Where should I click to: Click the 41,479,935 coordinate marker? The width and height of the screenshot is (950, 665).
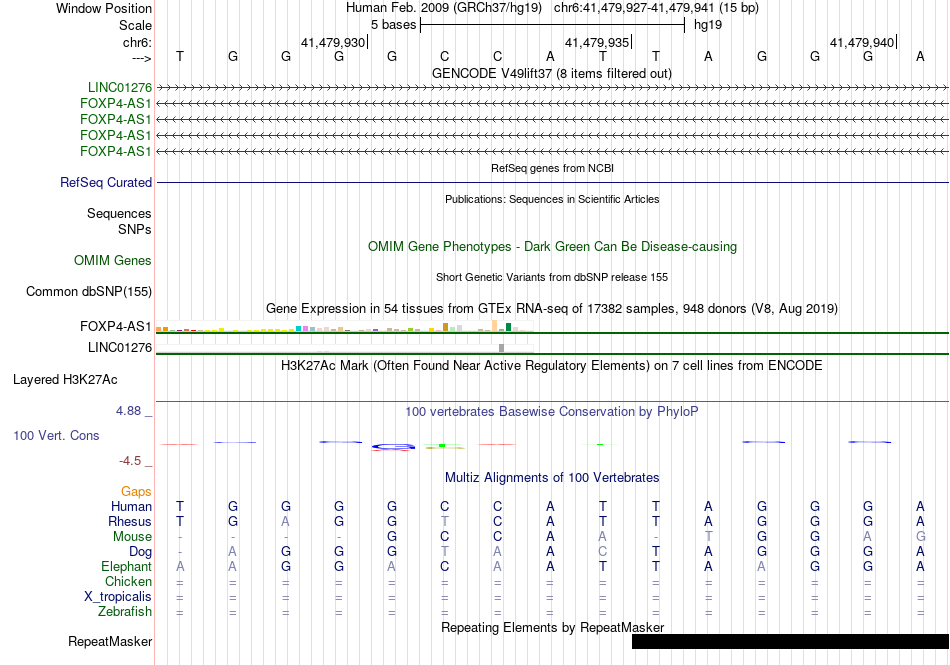pyautogui.click(x=597, y=42)
